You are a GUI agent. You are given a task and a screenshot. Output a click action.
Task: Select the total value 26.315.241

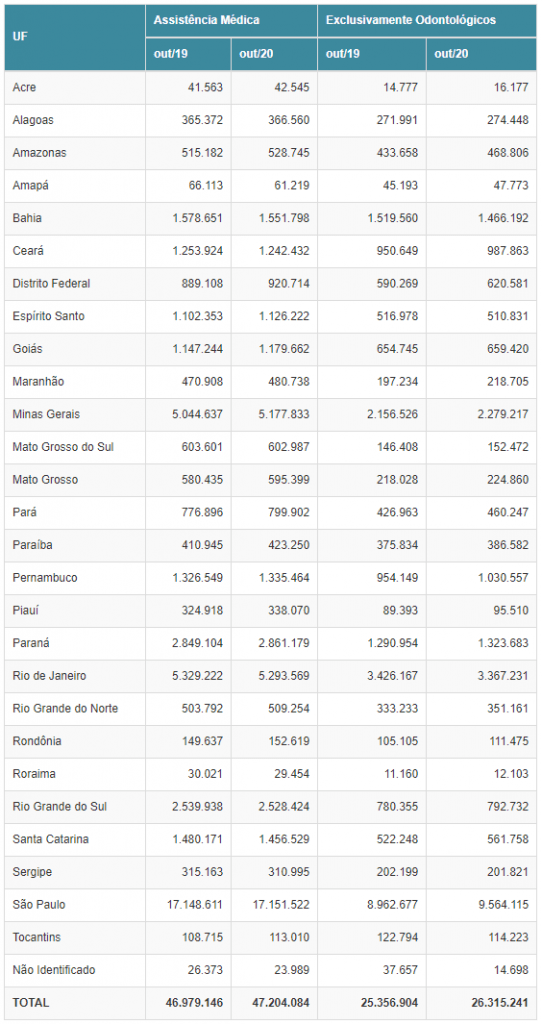click(499, 1002)
